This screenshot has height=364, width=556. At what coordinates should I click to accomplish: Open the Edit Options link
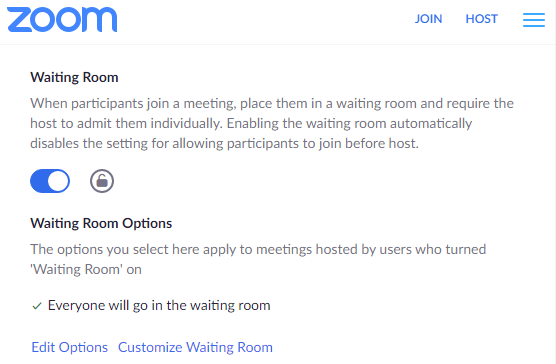70,347
